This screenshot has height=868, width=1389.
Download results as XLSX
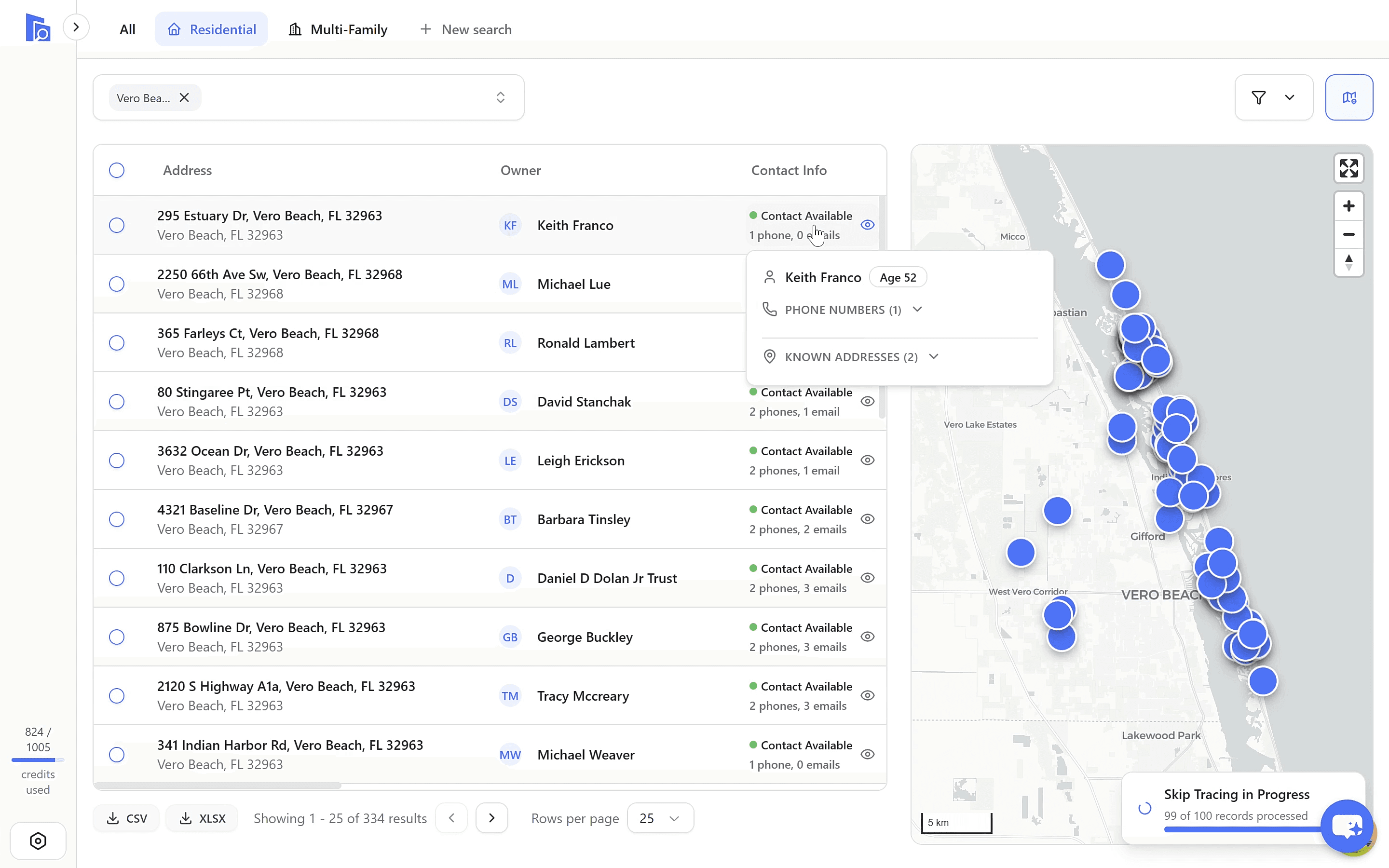(x=202, y=818)
